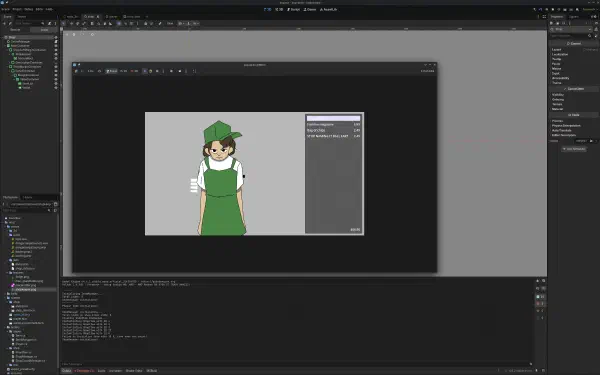Click the Movie Maker mode icon
600x375 pixels.
pos(577,9)
